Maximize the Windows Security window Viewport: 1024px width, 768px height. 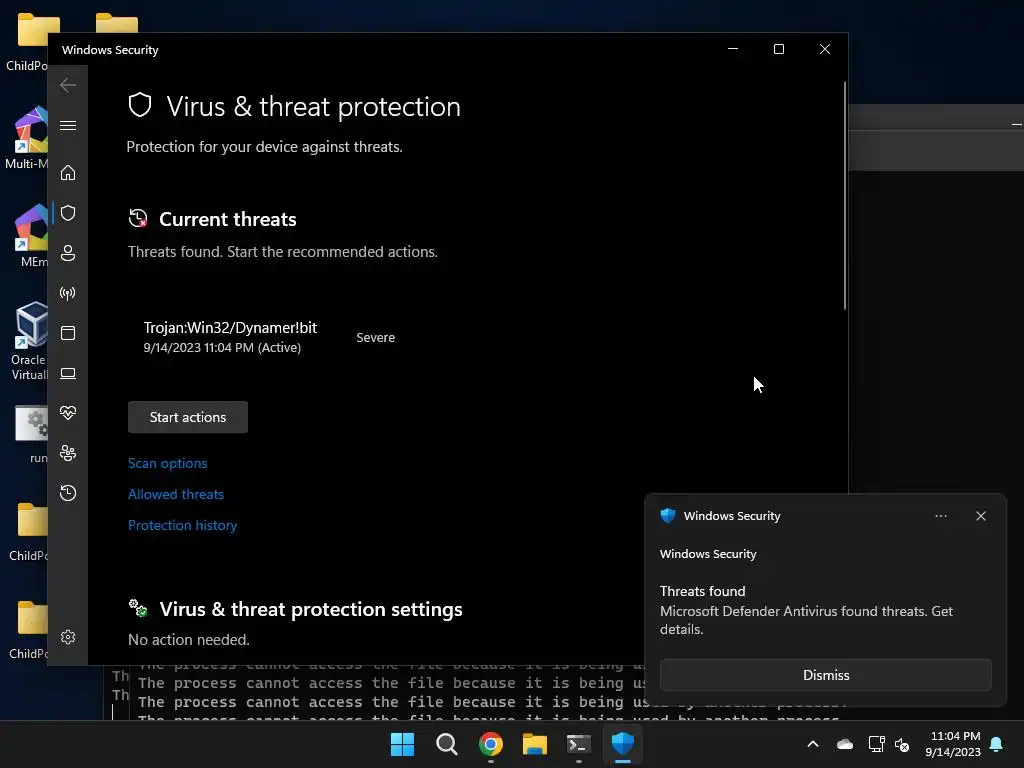tap(778, 49)
